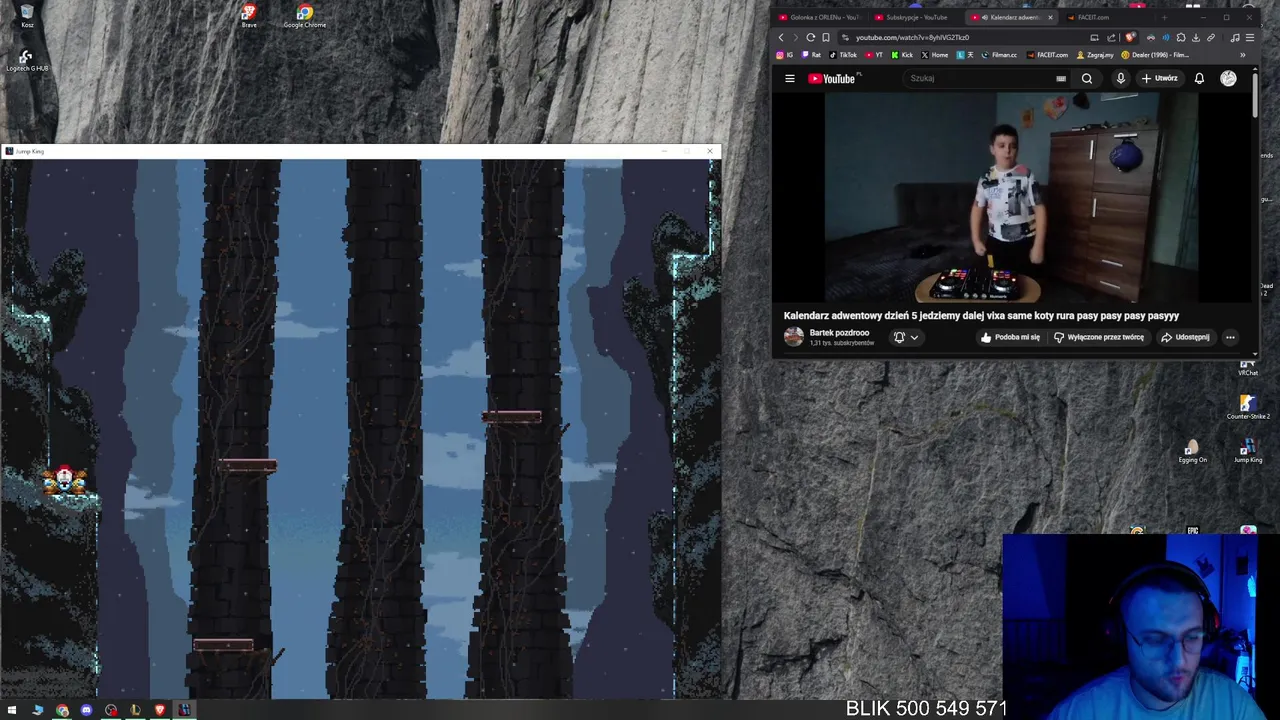This screenshot has height=720, width=1280.
Task: Open the Kick bookmark
Action: 902,55
